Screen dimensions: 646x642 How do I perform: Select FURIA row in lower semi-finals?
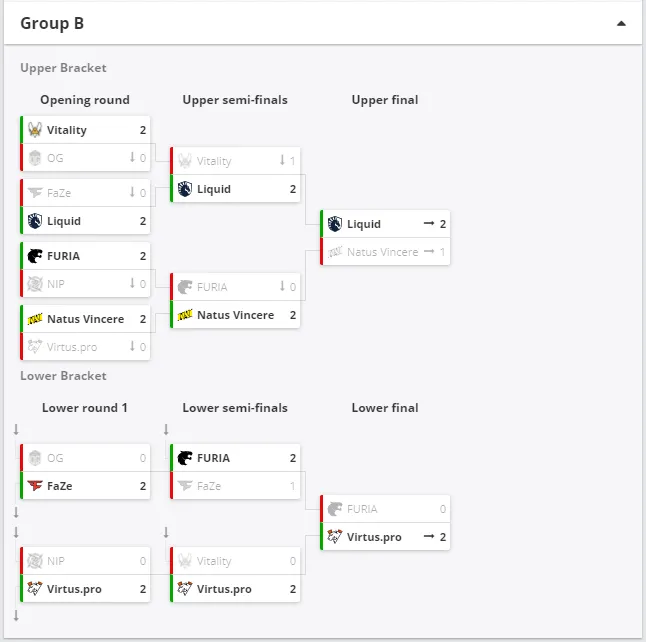[235, 458]
